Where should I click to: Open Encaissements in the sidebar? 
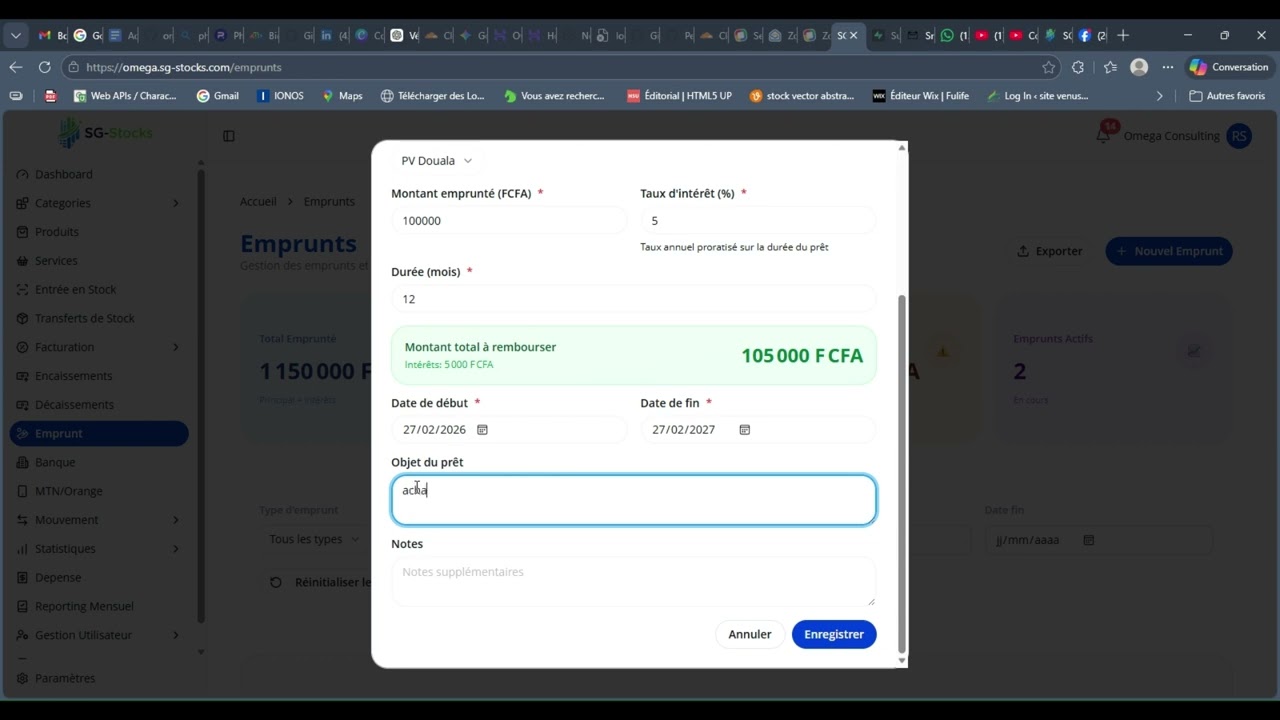pos(73,376)
